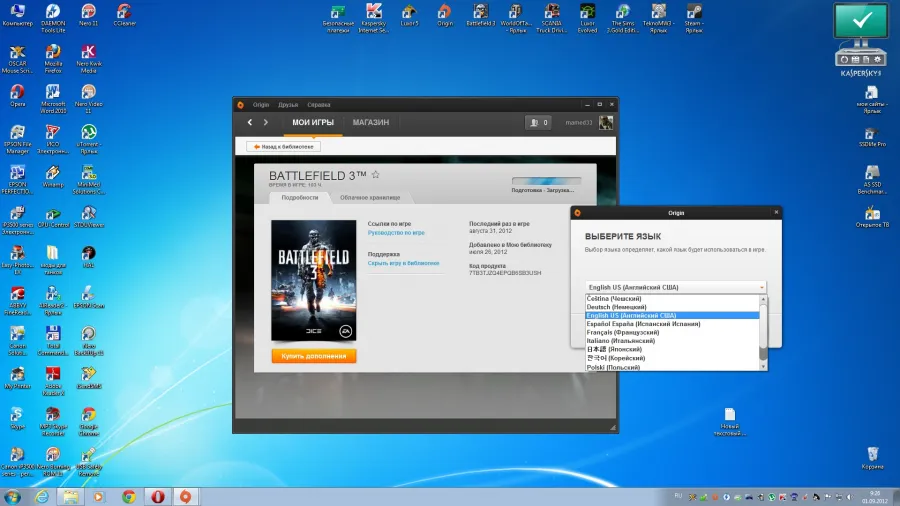Viewport: 900px width, 506px height.
Task: Click the language list scrollbar
Action: (763, 333)
